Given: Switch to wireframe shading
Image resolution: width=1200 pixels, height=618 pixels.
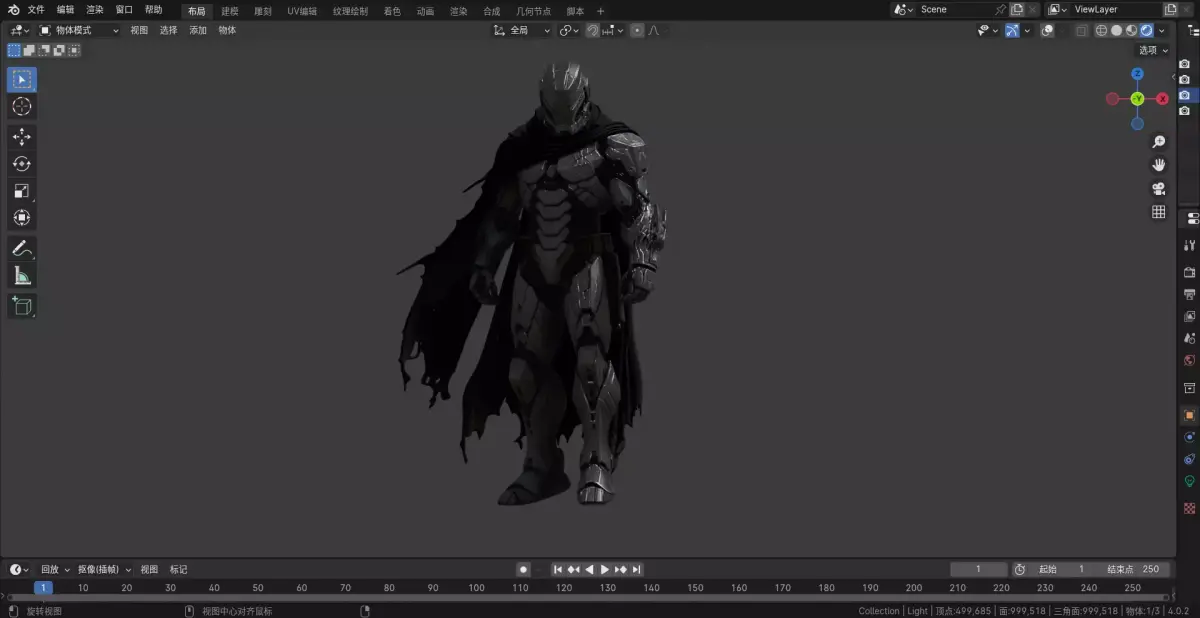Looking at the screenshot, I should click(x=1102, y=30).
